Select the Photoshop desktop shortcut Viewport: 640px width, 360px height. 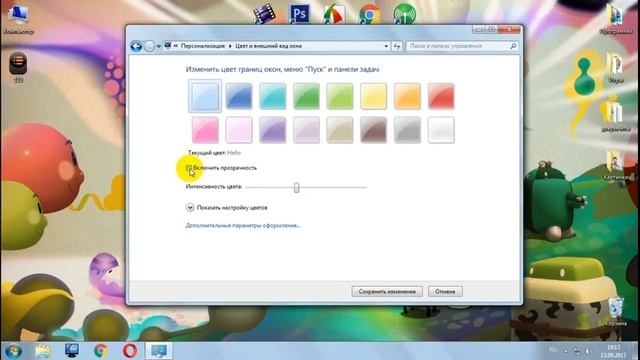tap(299, 13)
